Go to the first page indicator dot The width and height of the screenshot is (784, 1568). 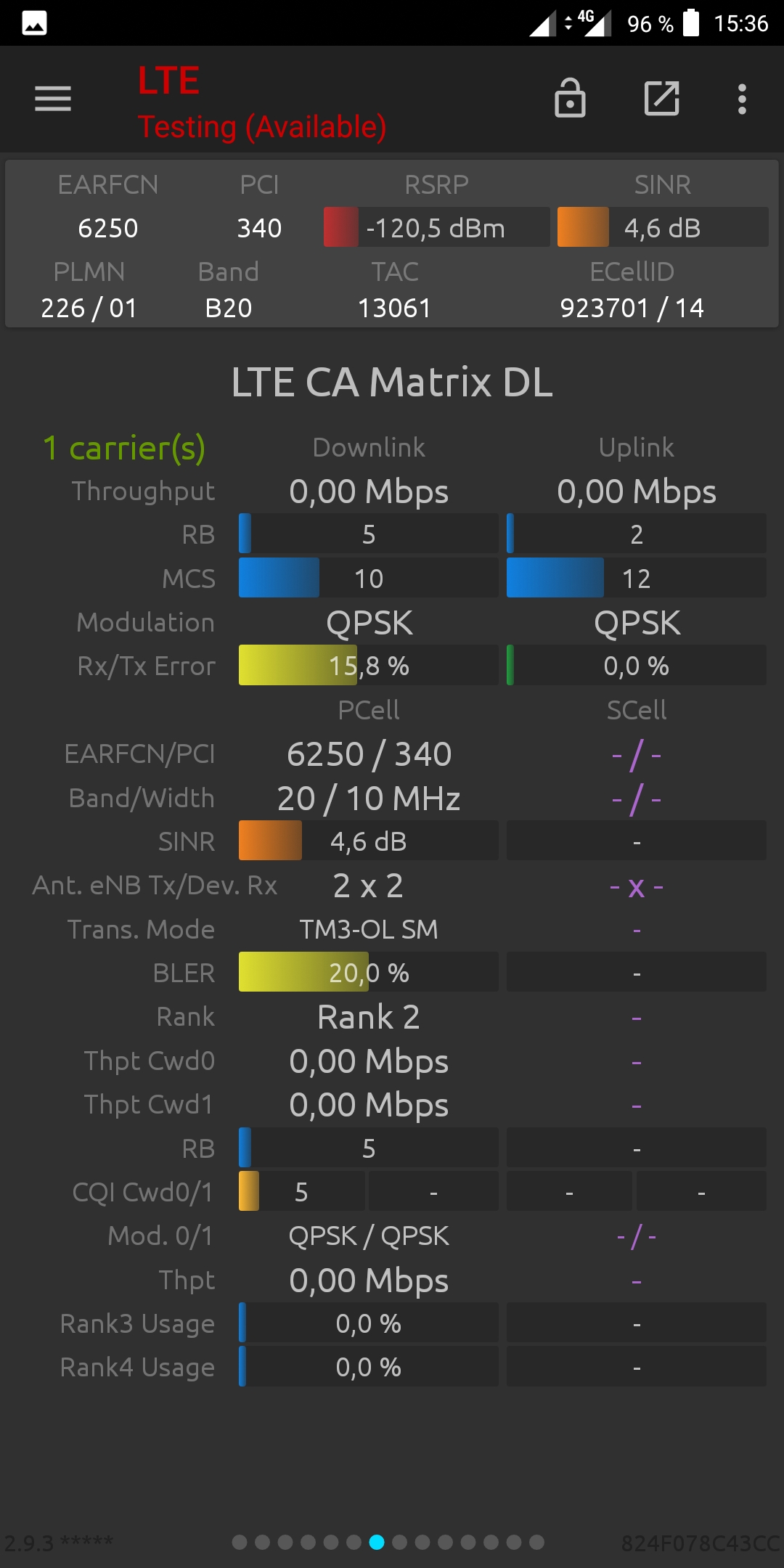[x=240, y=1542]
